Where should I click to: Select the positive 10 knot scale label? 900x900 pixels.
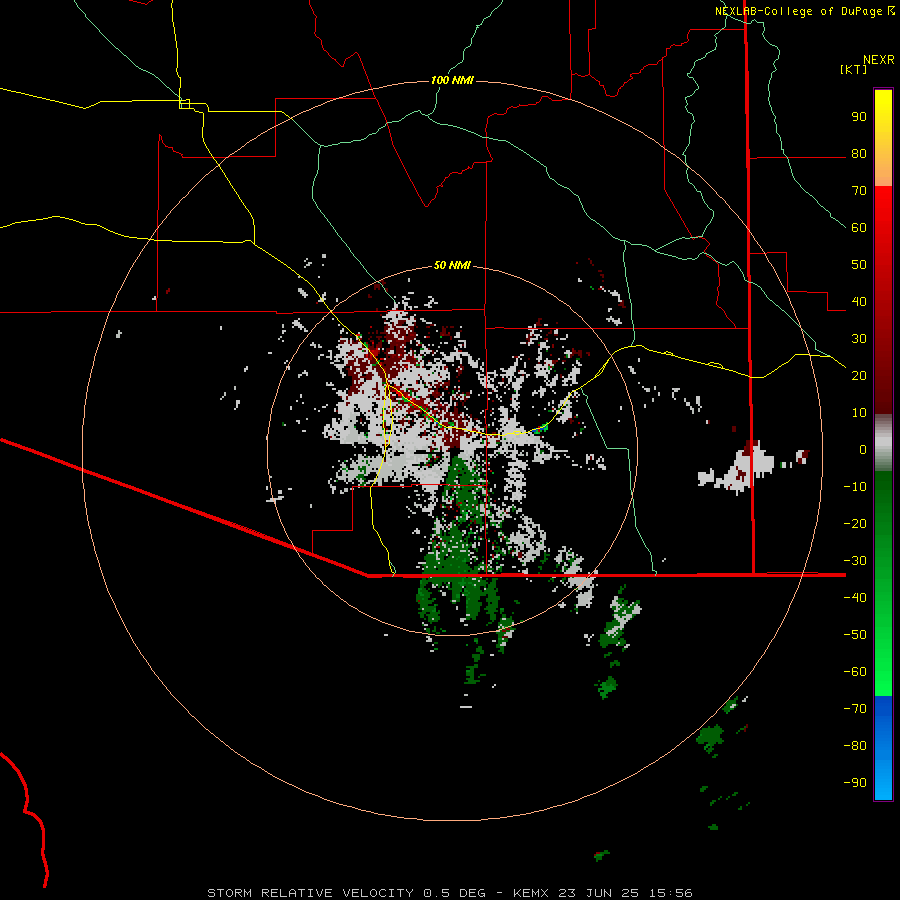tap(859, 413)
